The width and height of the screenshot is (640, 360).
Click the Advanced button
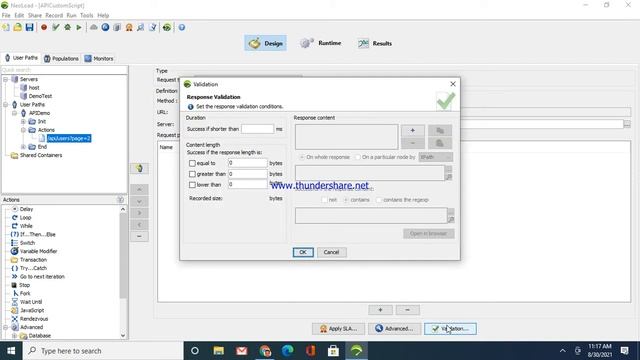[394, 329]
